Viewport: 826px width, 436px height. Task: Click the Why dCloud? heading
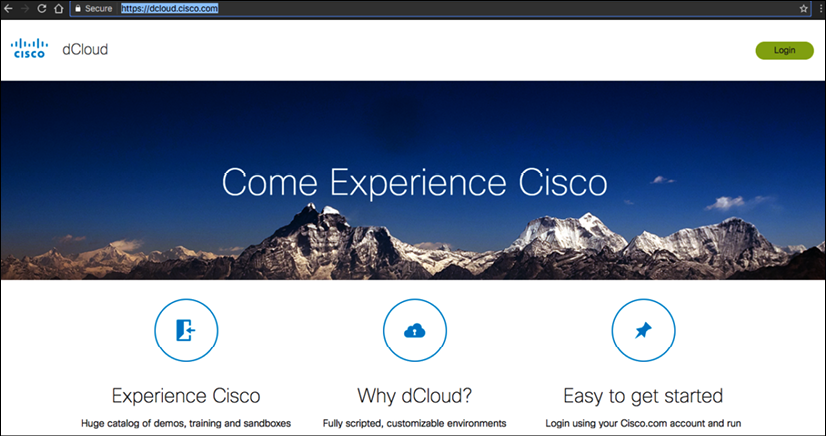click(415, 395)
